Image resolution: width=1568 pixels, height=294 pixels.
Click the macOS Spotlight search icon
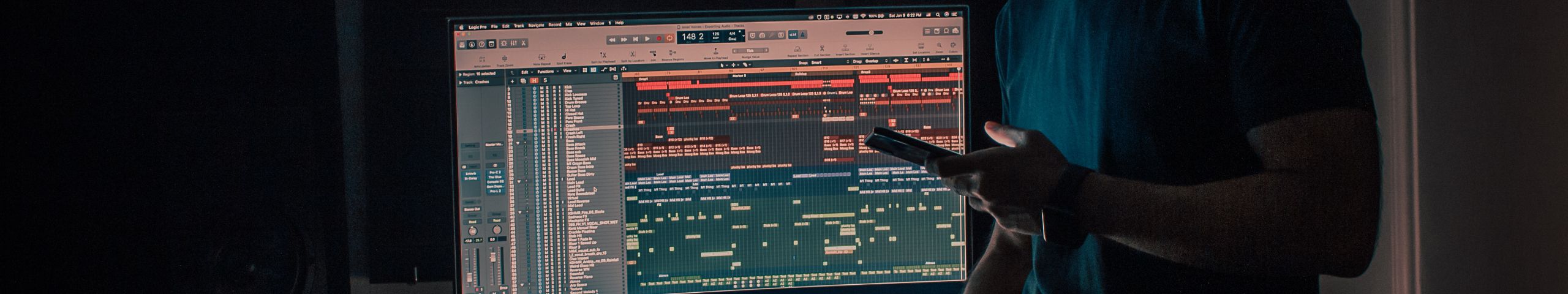point(937,14)
